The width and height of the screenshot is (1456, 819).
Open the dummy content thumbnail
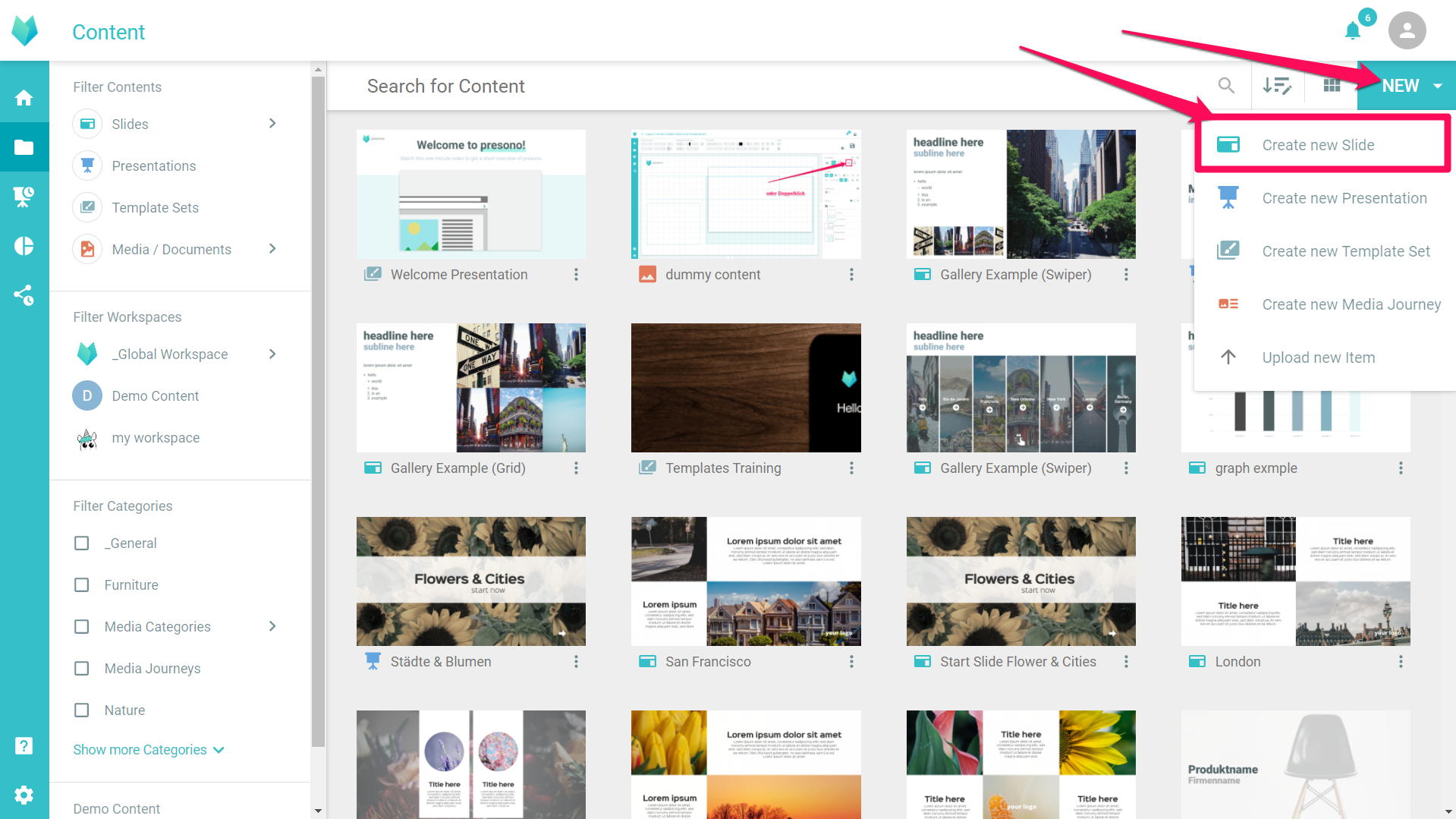[746, 194]
